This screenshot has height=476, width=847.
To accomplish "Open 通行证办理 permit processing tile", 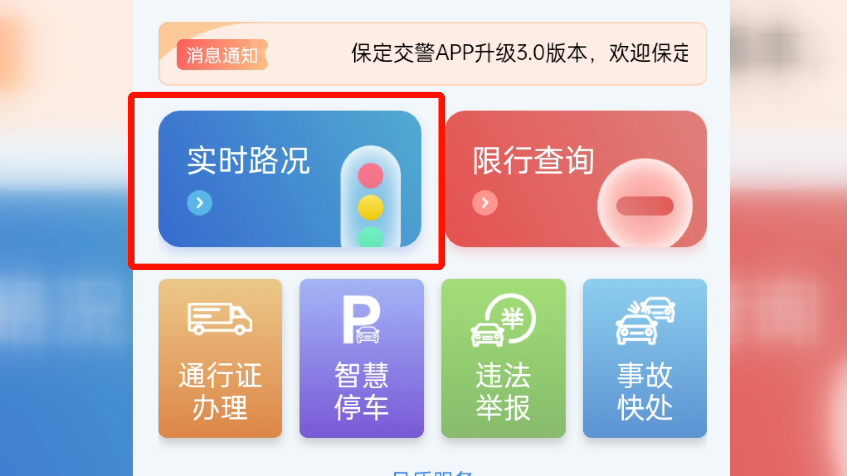I will coord(220,358).
